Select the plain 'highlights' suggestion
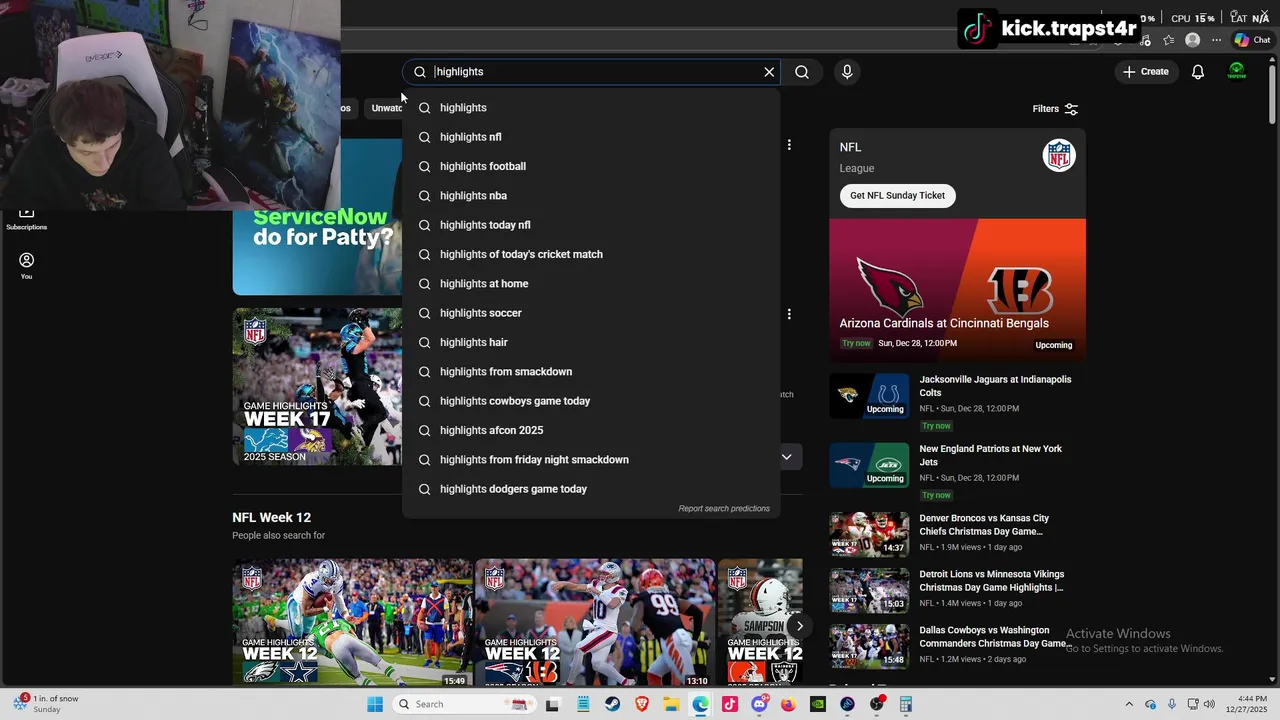 [x=591, y=108]
